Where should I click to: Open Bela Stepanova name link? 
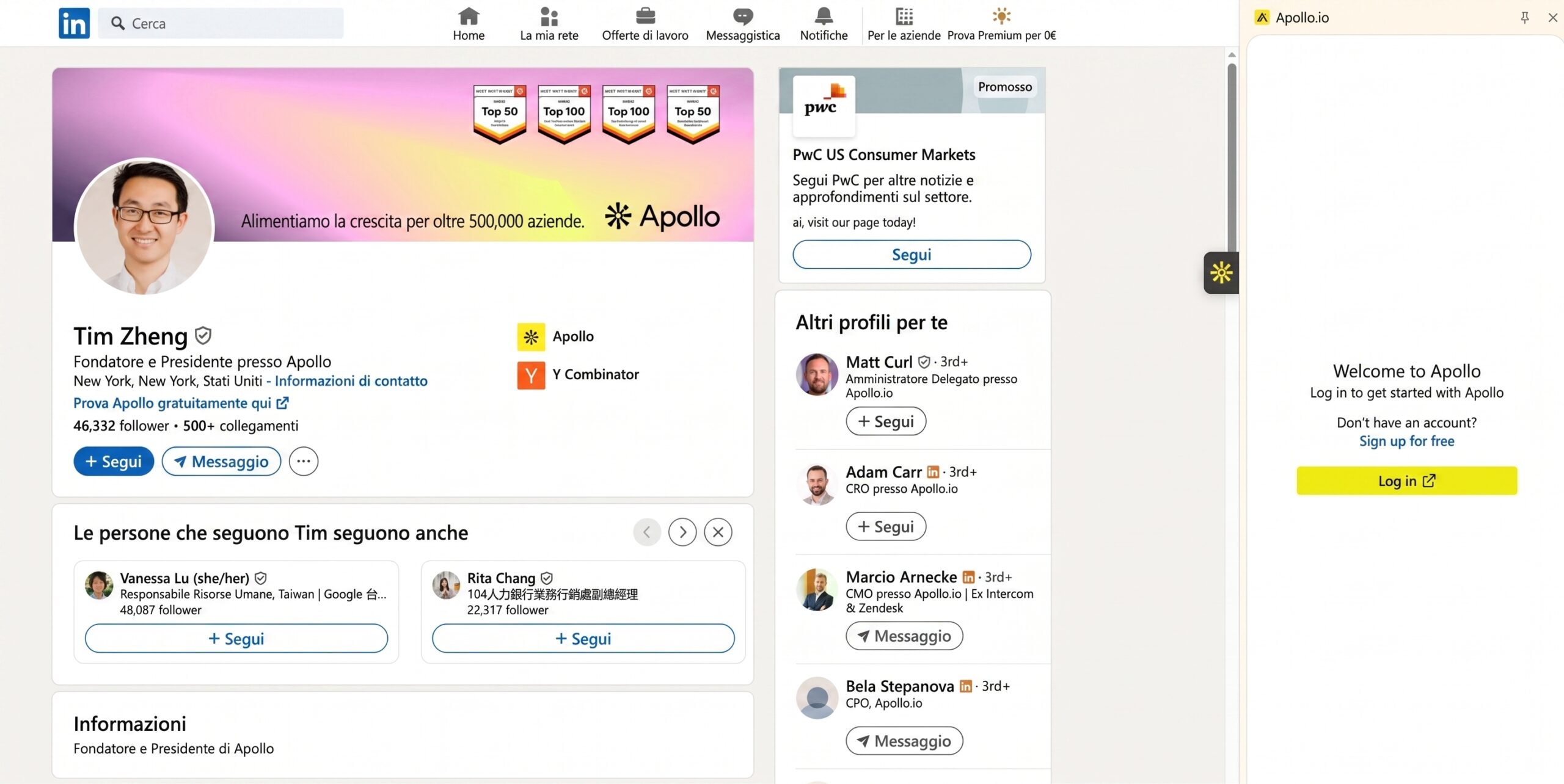[x=900, y=686]
